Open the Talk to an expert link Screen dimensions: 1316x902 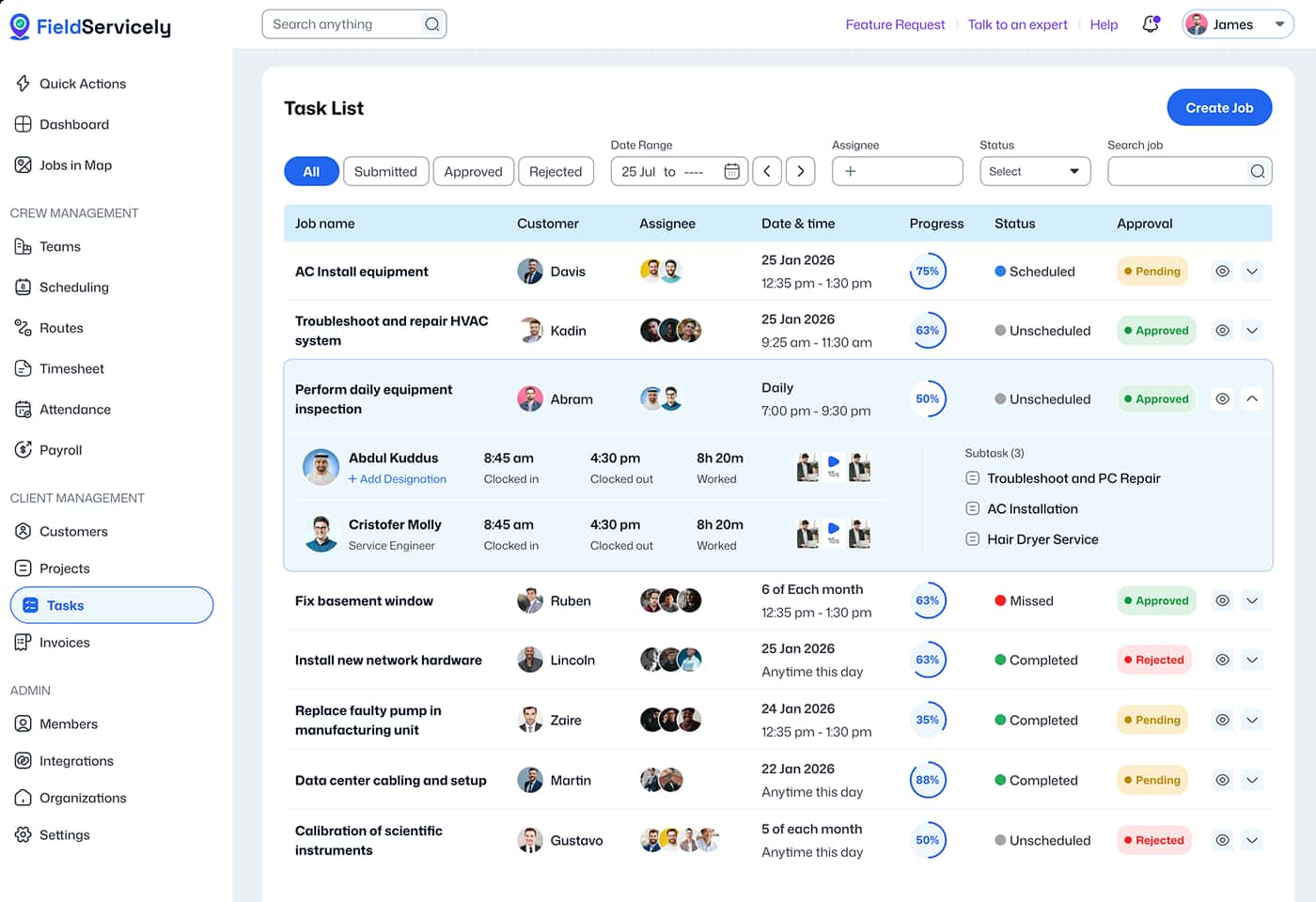(x=1017, y=24)
